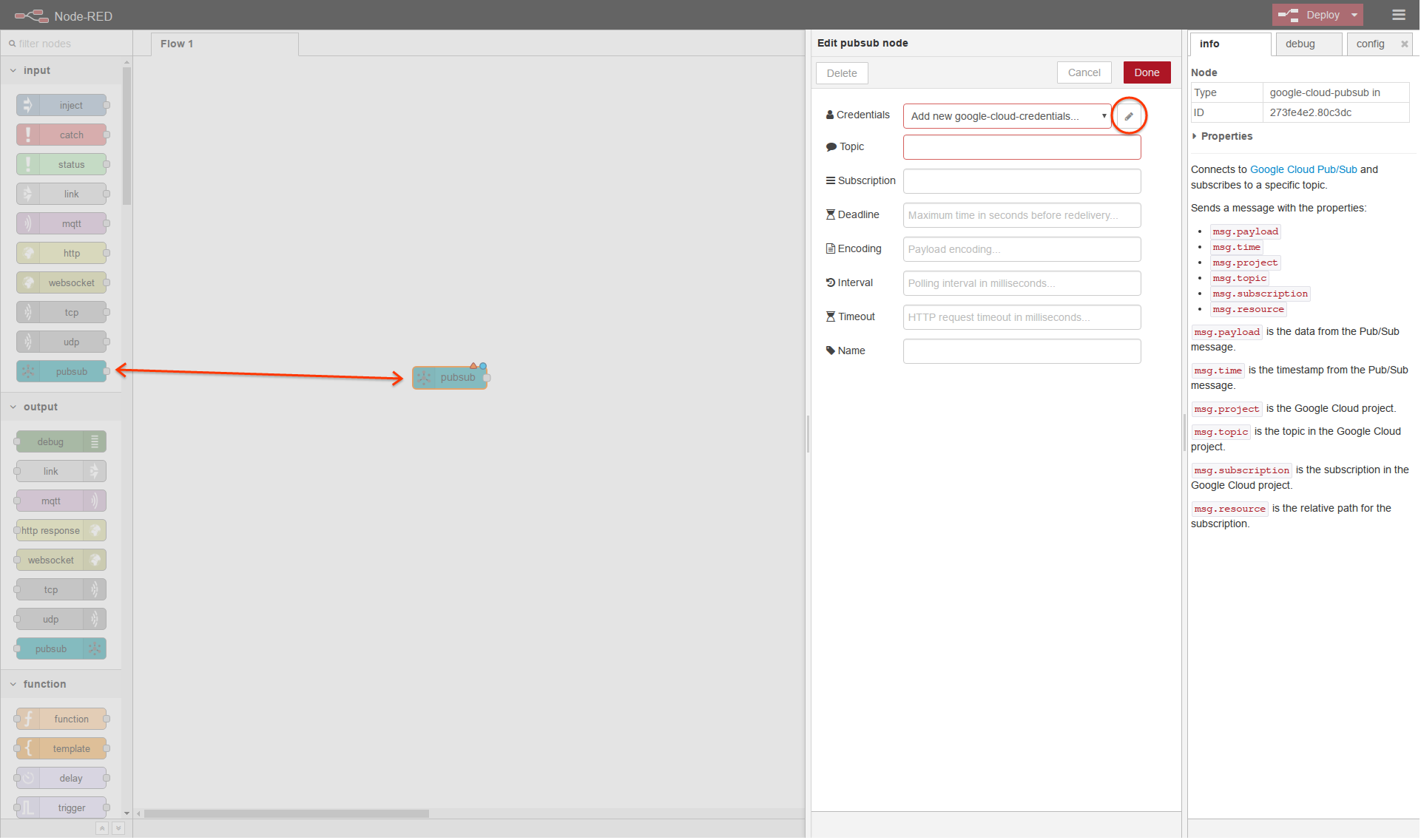Select the Flow 1 tab
The image size is (1421, 840).
pos(177,44)
